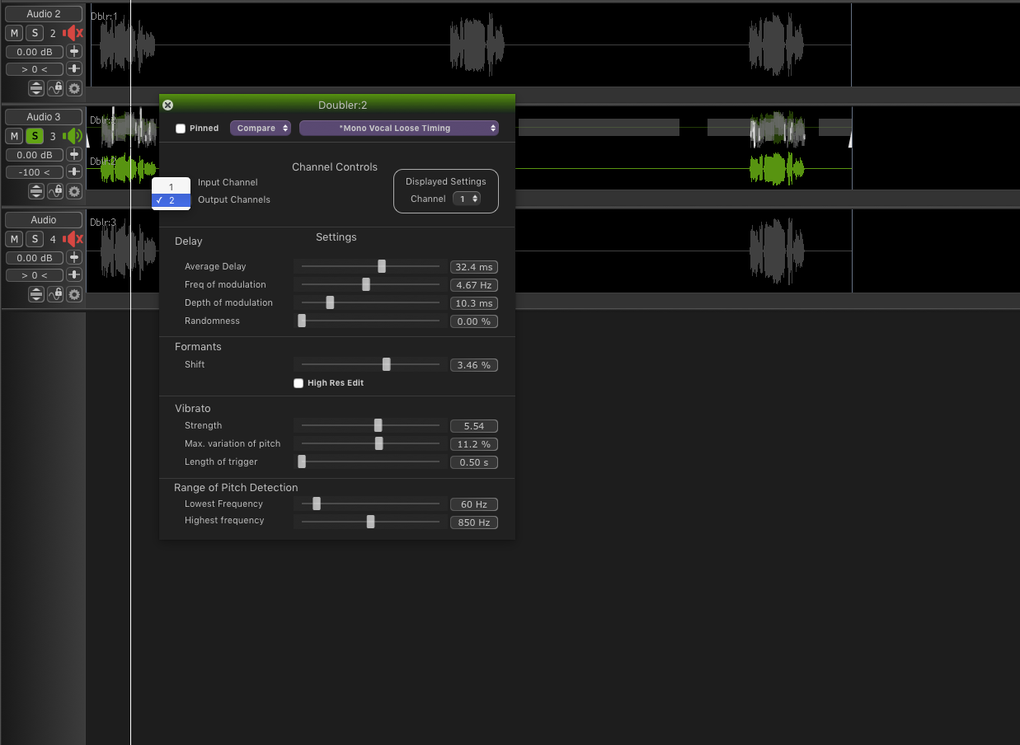This screenshot has height=745, width=1020.
Task: Click the Audio 3 pan field showing -100
Action: click(x=34, y=172)
